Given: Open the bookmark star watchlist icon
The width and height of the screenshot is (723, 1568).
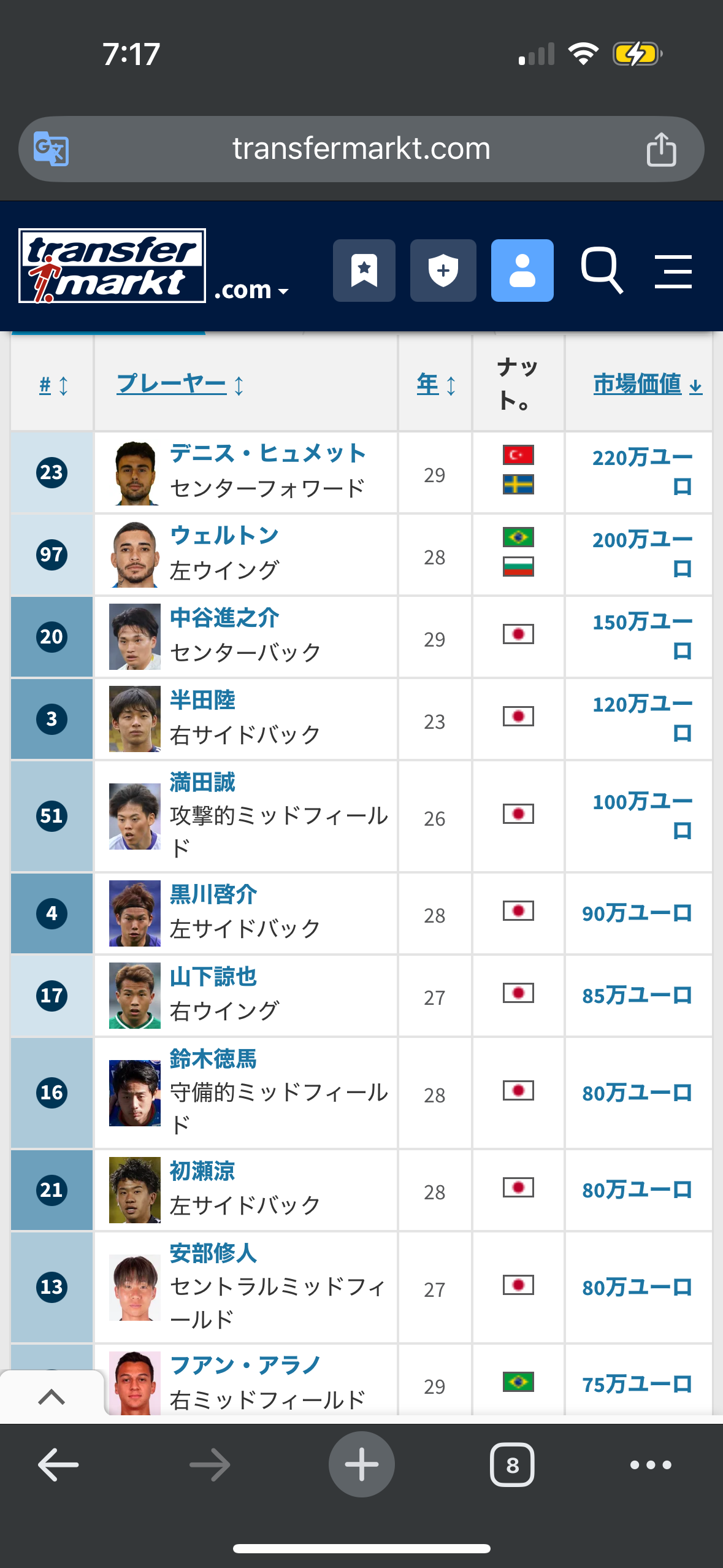Looking at the screenshot, I should click(364, 271).
